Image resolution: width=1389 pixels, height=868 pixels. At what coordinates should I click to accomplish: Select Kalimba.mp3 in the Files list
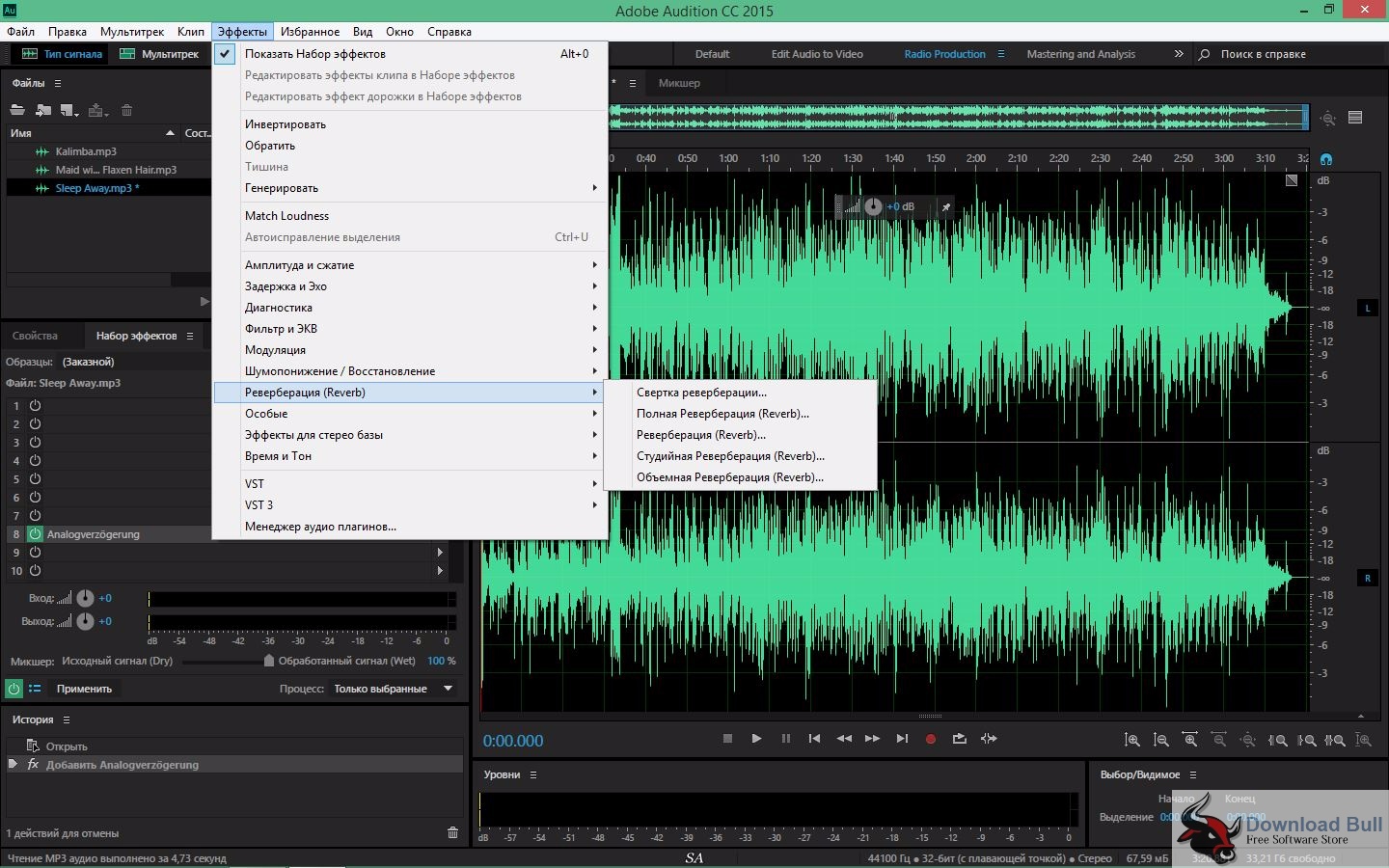86,151
